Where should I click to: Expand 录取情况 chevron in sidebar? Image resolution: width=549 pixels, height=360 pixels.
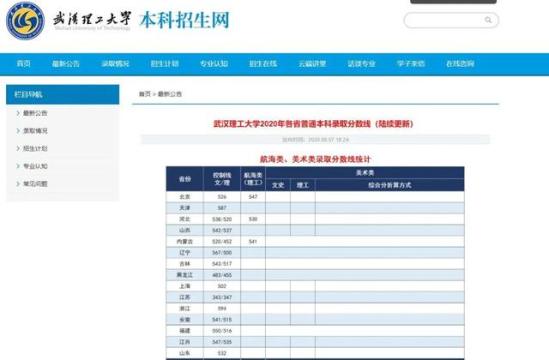pyautogui.click(x=18, y=131)
